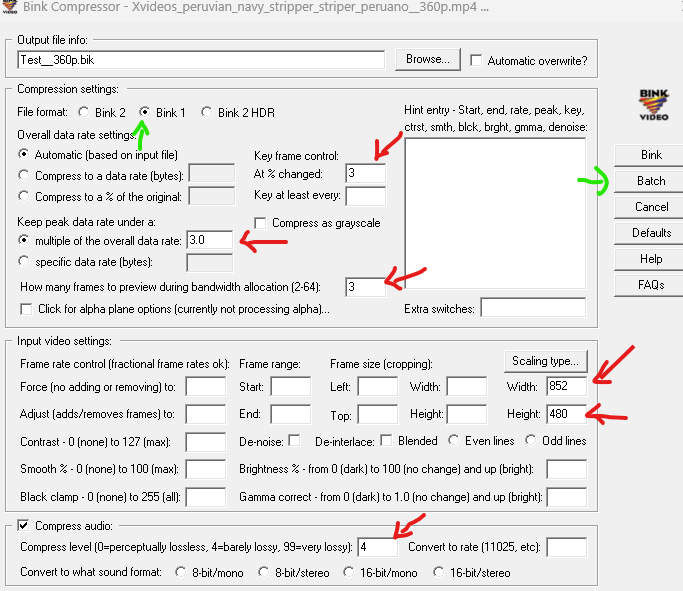Click the audio Compress level field
The width and height of the screenshot is (683, 591).
(x=378, y=547)
